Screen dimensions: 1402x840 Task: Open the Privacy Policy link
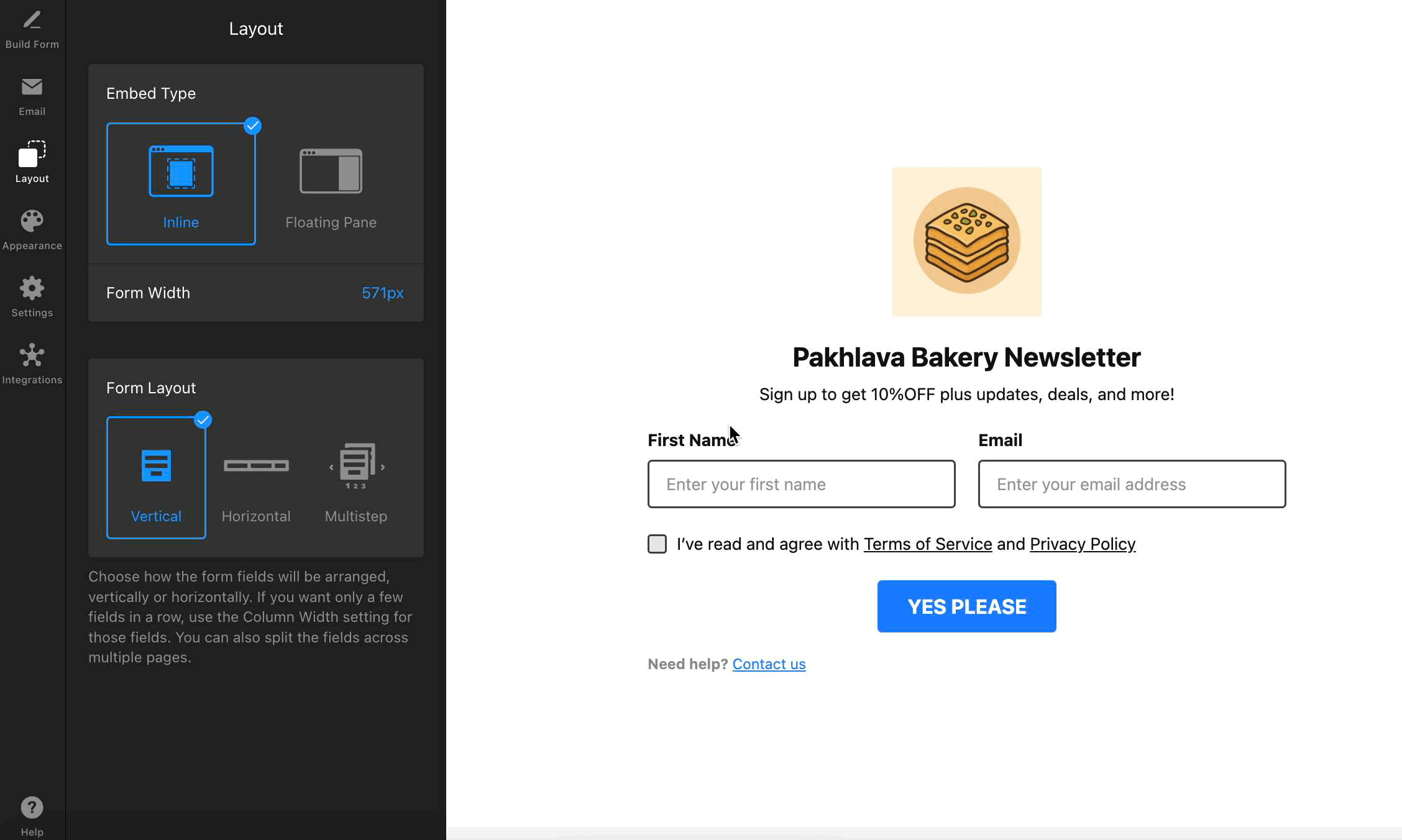click(x=1082, y=544)
